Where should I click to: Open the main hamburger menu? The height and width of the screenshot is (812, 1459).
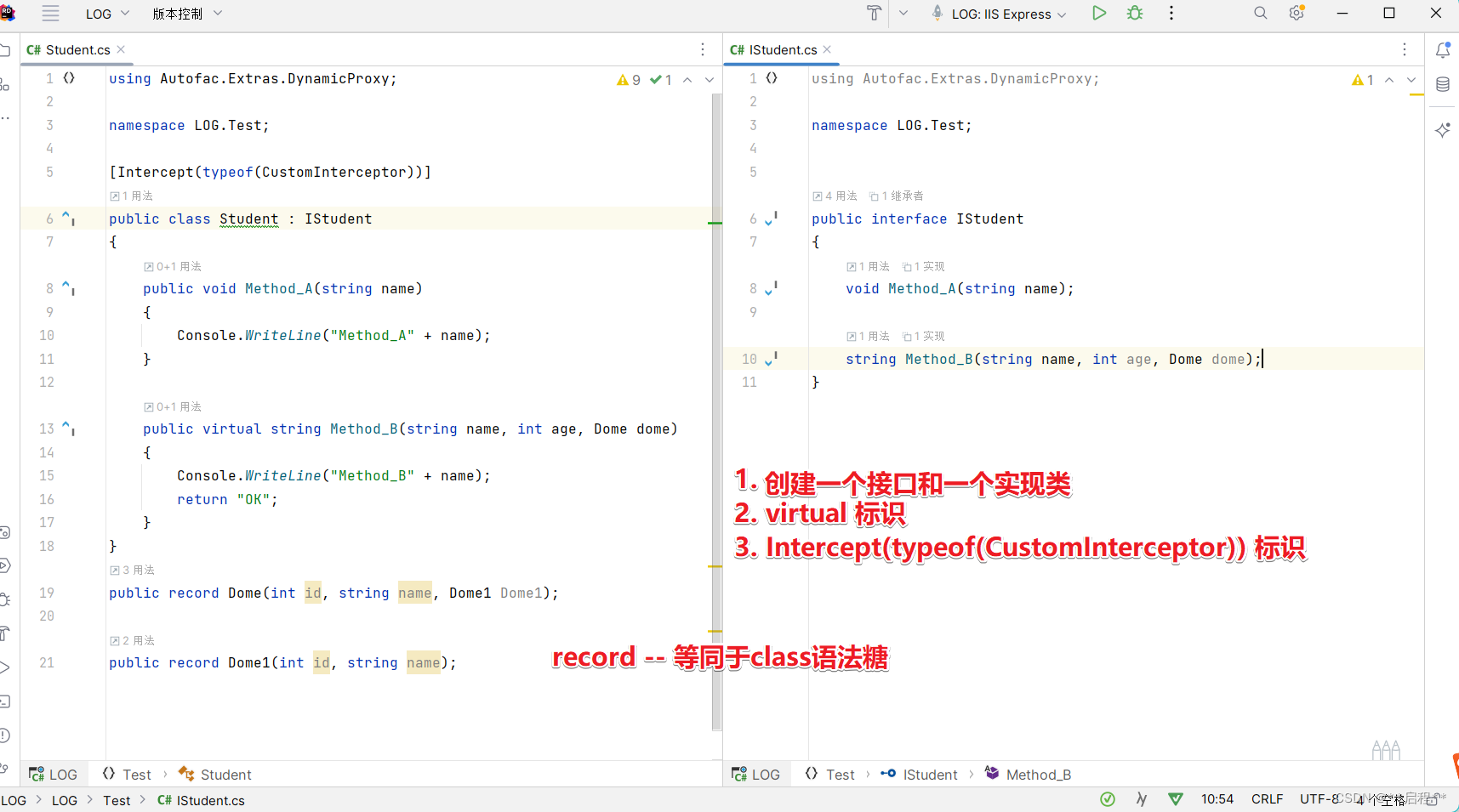pos(51,14)
